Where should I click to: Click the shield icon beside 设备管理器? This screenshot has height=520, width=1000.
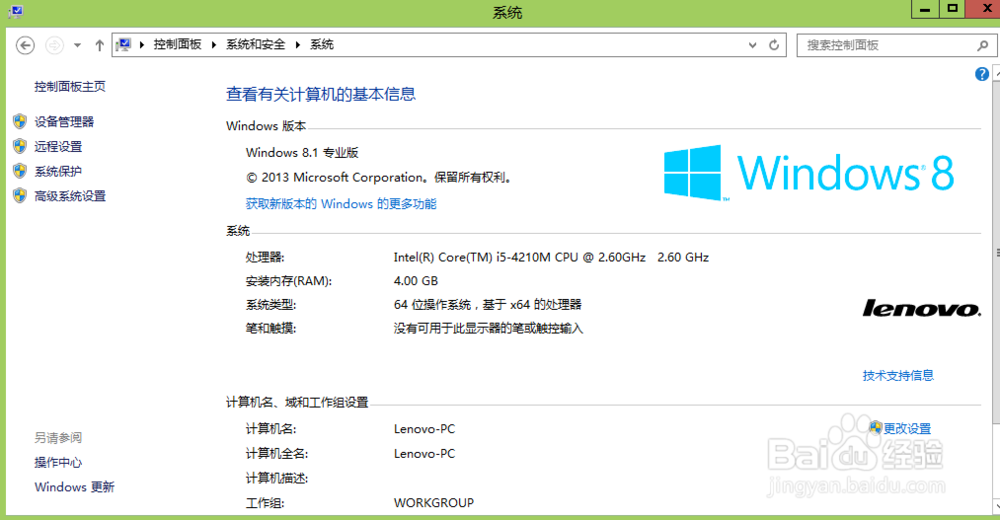20,121
